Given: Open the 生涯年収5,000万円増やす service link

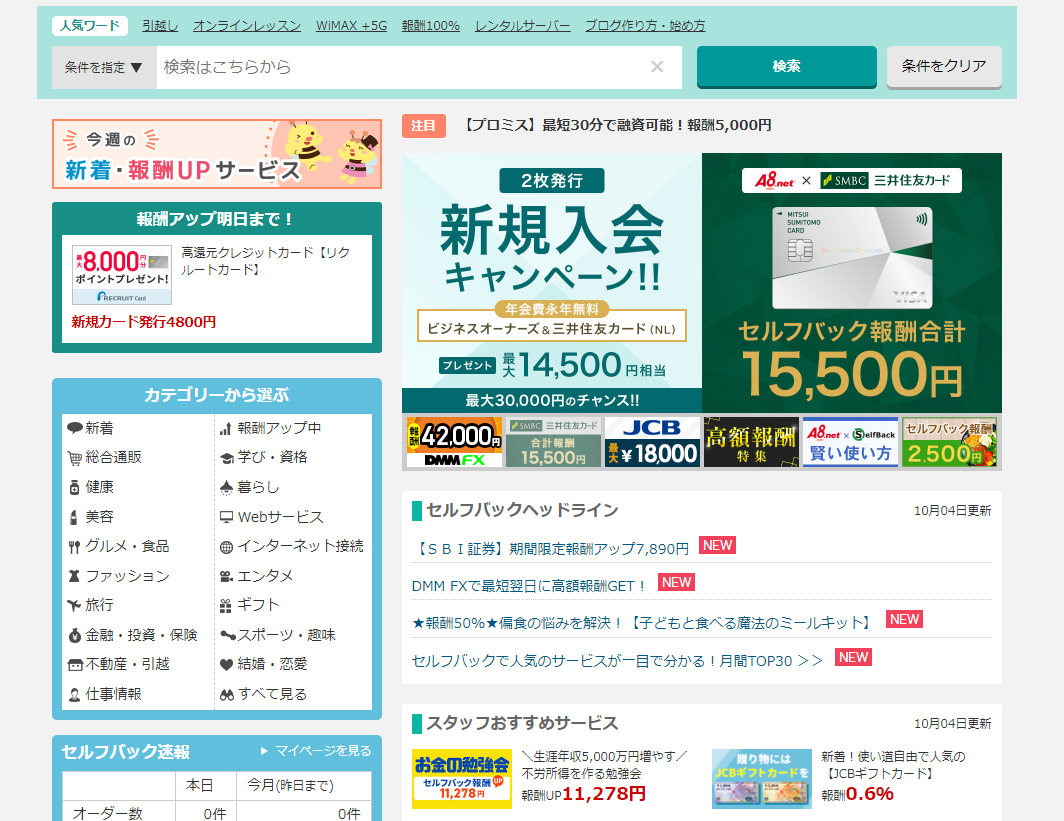Looking at the screenshot, I should pyautogui.click(x=605, y=765).
